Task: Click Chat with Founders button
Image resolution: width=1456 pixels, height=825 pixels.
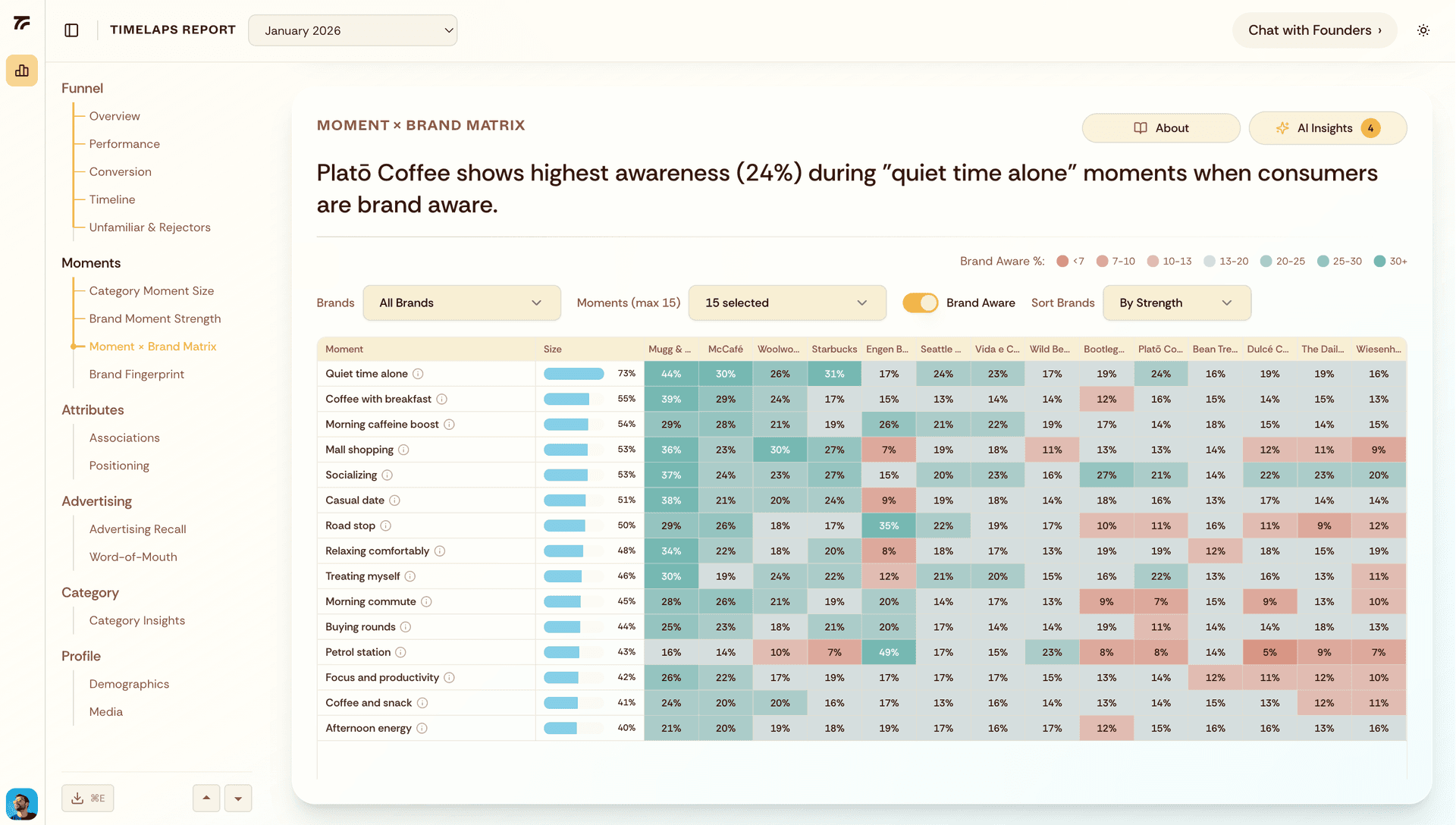Action: [1315, 30]
